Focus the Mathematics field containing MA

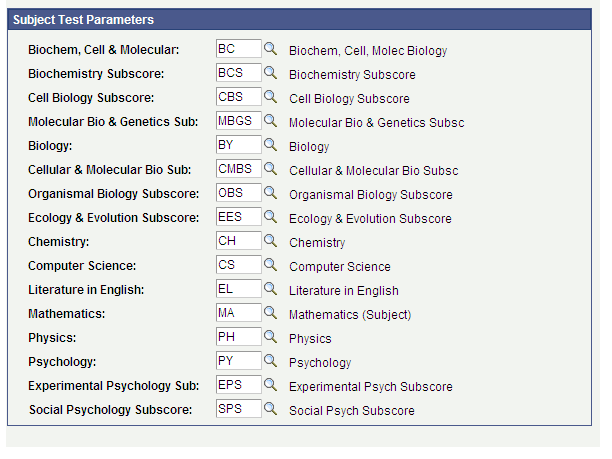pyautogui.click(x=238, y=313)
